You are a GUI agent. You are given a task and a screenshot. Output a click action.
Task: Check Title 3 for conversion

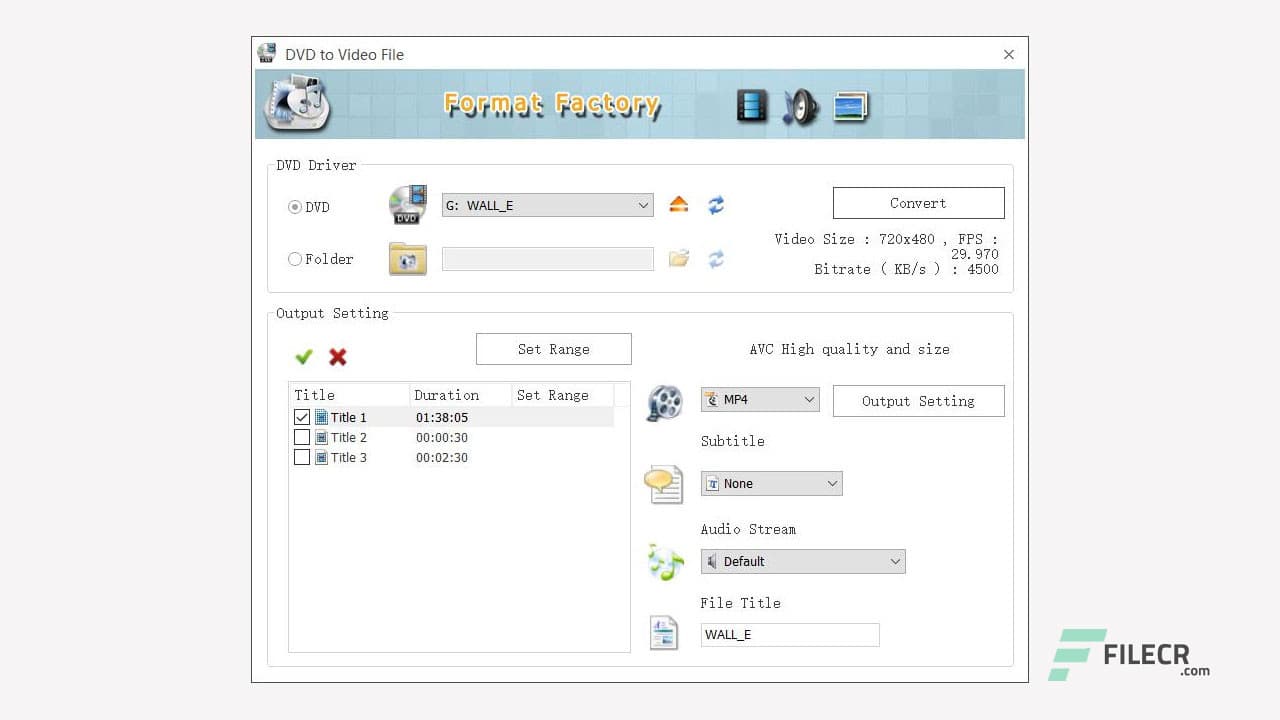[x=302, y=457]
